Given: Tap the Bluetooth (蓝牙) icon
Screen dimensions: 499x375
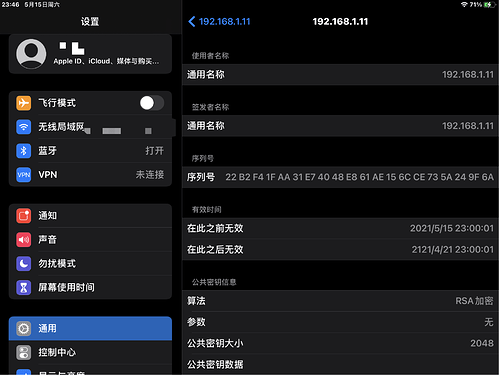Looking at the screenshot, I should (24, 151).
